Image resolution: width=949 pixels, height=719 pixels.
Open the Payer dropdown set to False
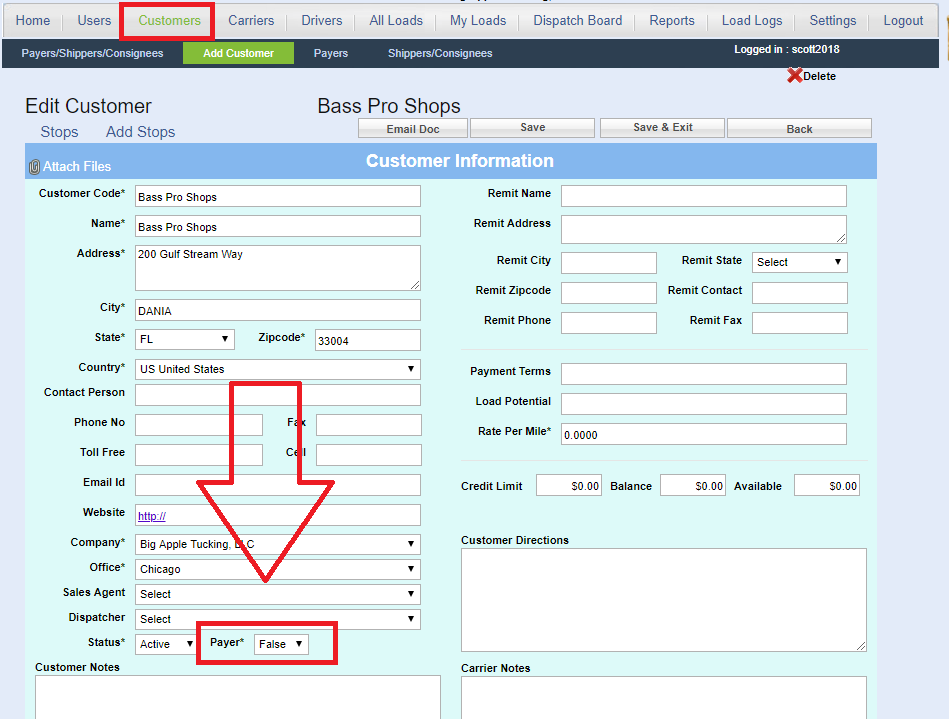pos(281,644)
